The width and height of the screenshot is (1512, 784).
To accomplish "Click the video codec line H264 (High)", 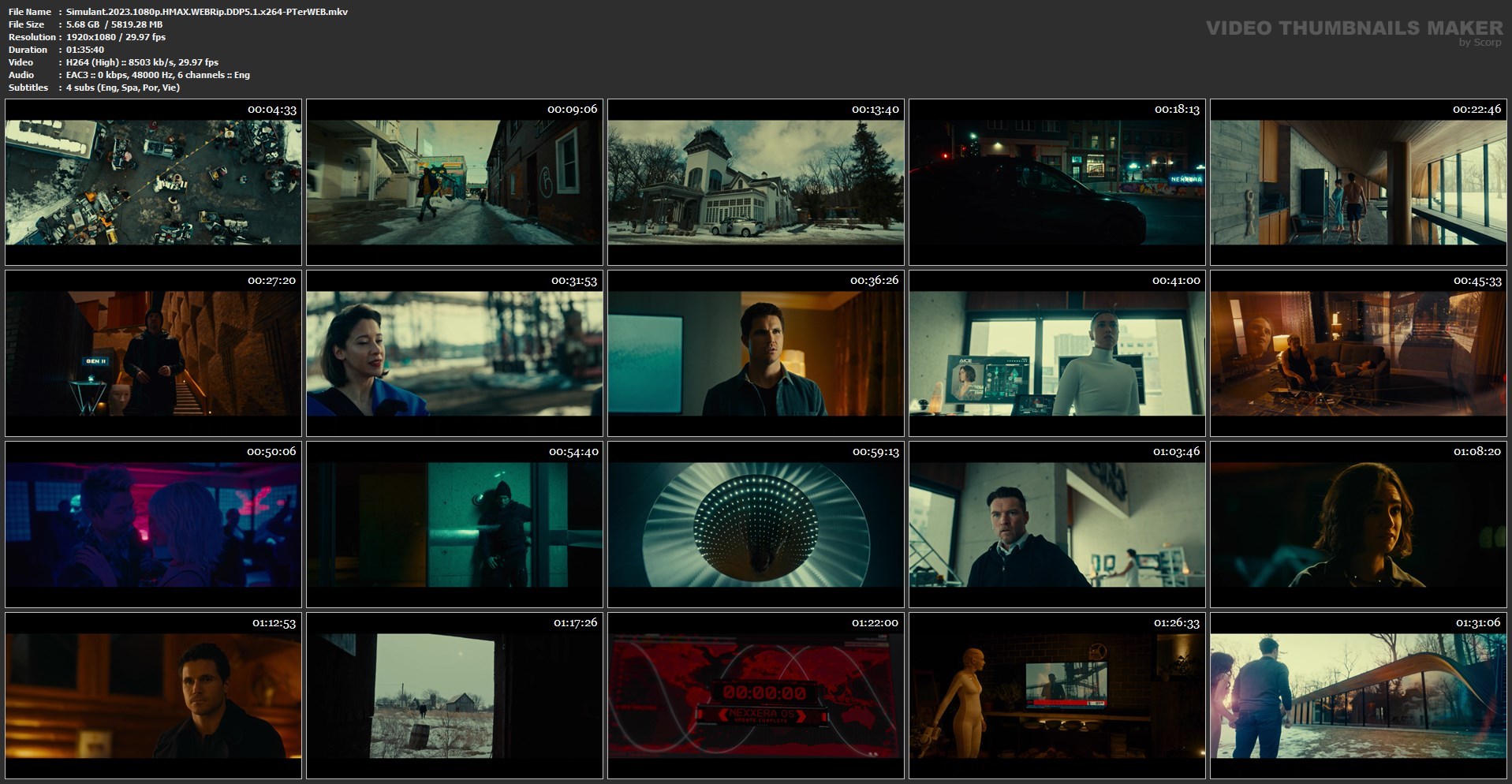I will (x=142, y=62).
